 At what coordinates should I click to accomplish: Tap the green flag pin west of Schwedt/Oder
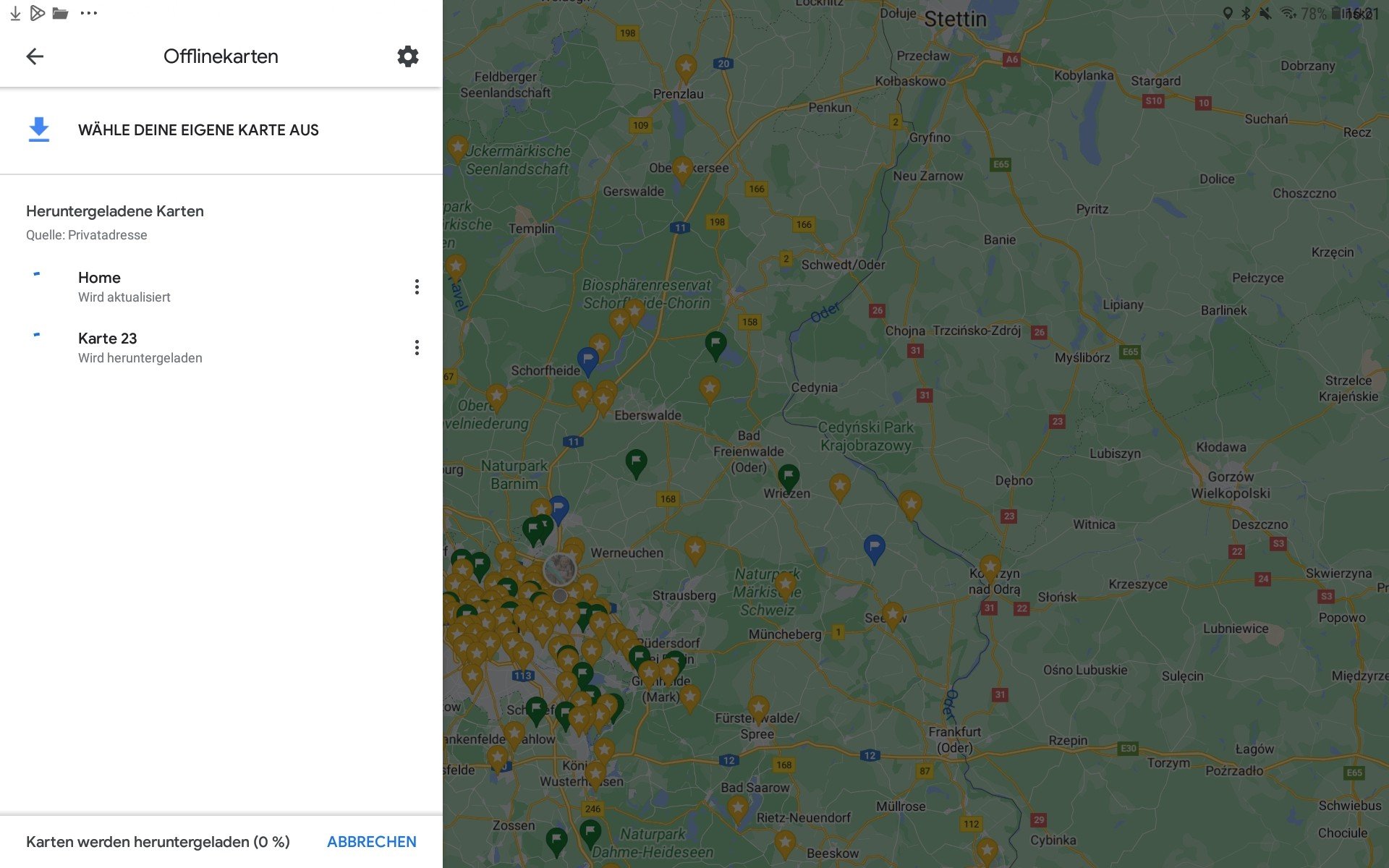tap(715, 344)
